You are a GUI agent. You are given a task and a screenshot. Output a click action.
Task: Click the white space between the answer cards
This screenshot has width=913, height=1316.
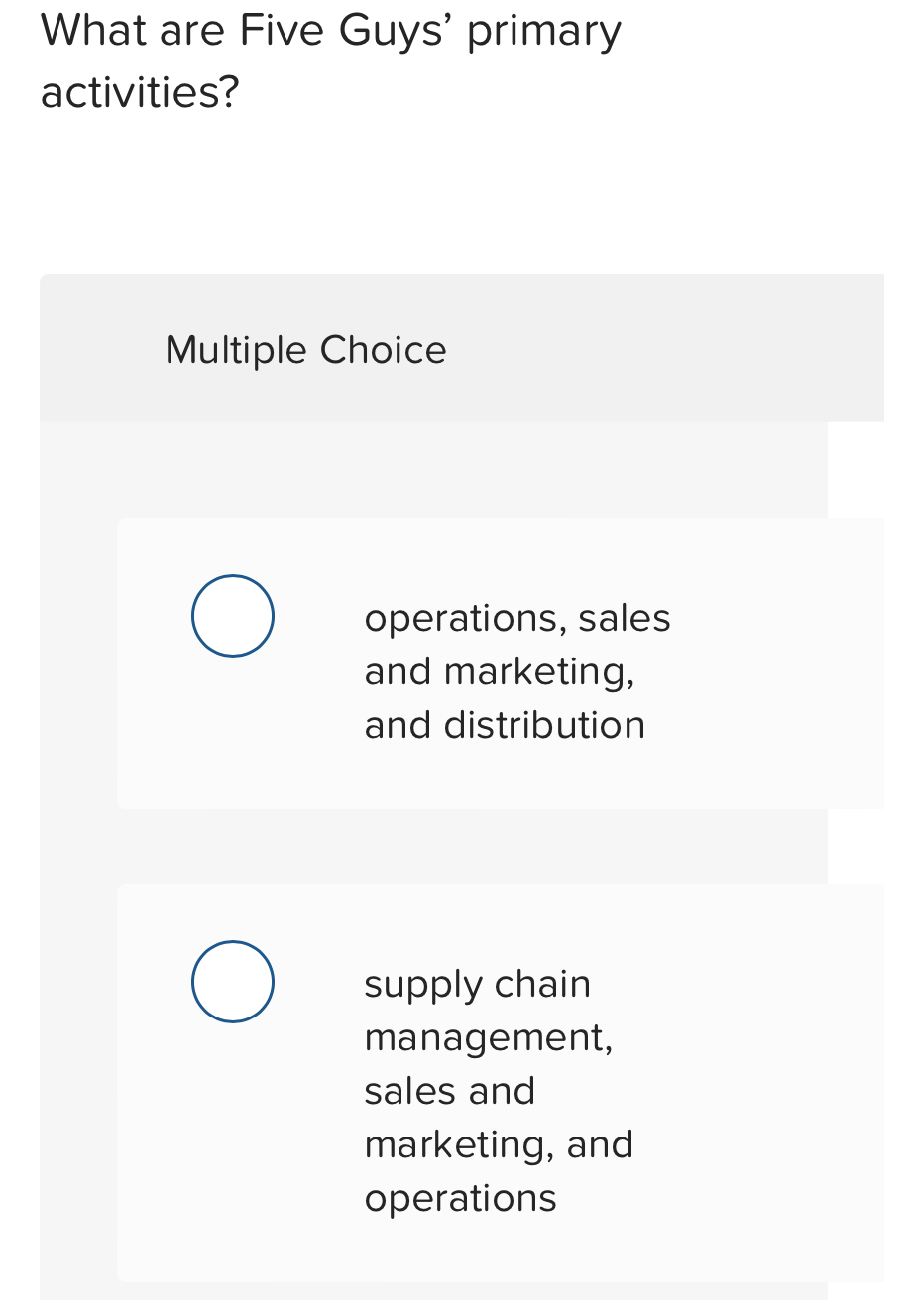(456, 848)
